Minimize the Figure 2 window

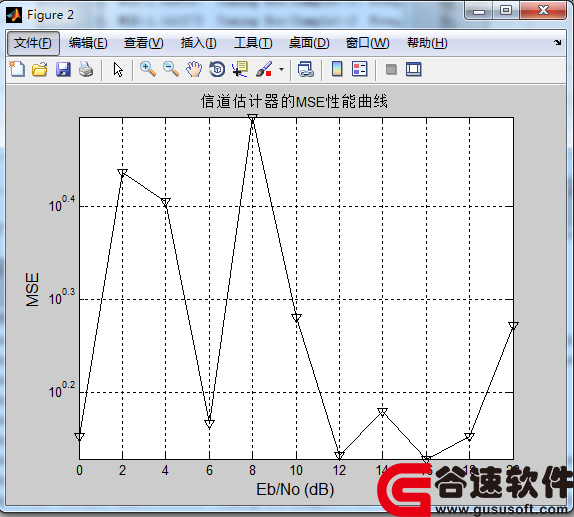(x=479, y=11)
